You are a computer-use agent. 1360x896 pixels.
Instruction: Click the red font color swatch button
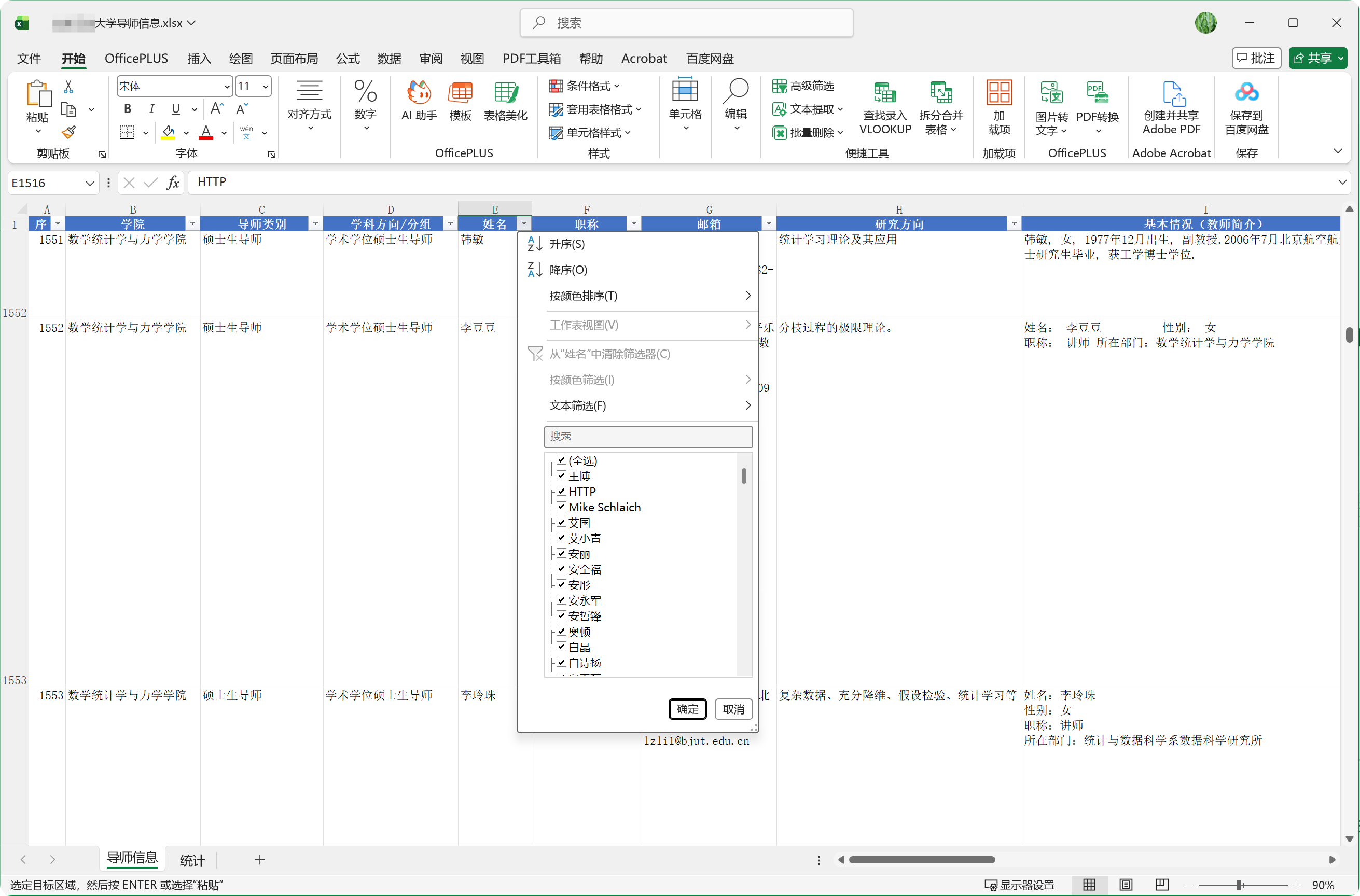[206, 133]
